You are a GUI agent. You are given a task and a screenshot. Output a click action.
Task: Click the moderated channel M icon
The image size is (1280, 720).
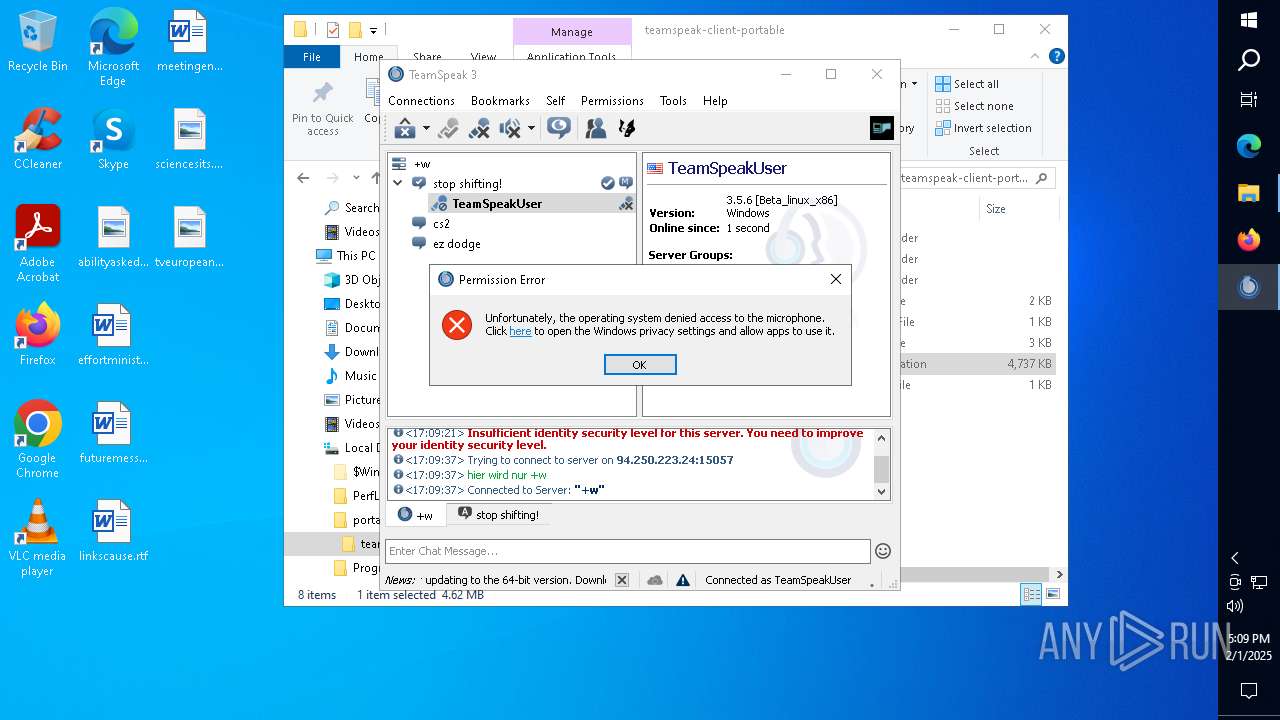point(626,183)
